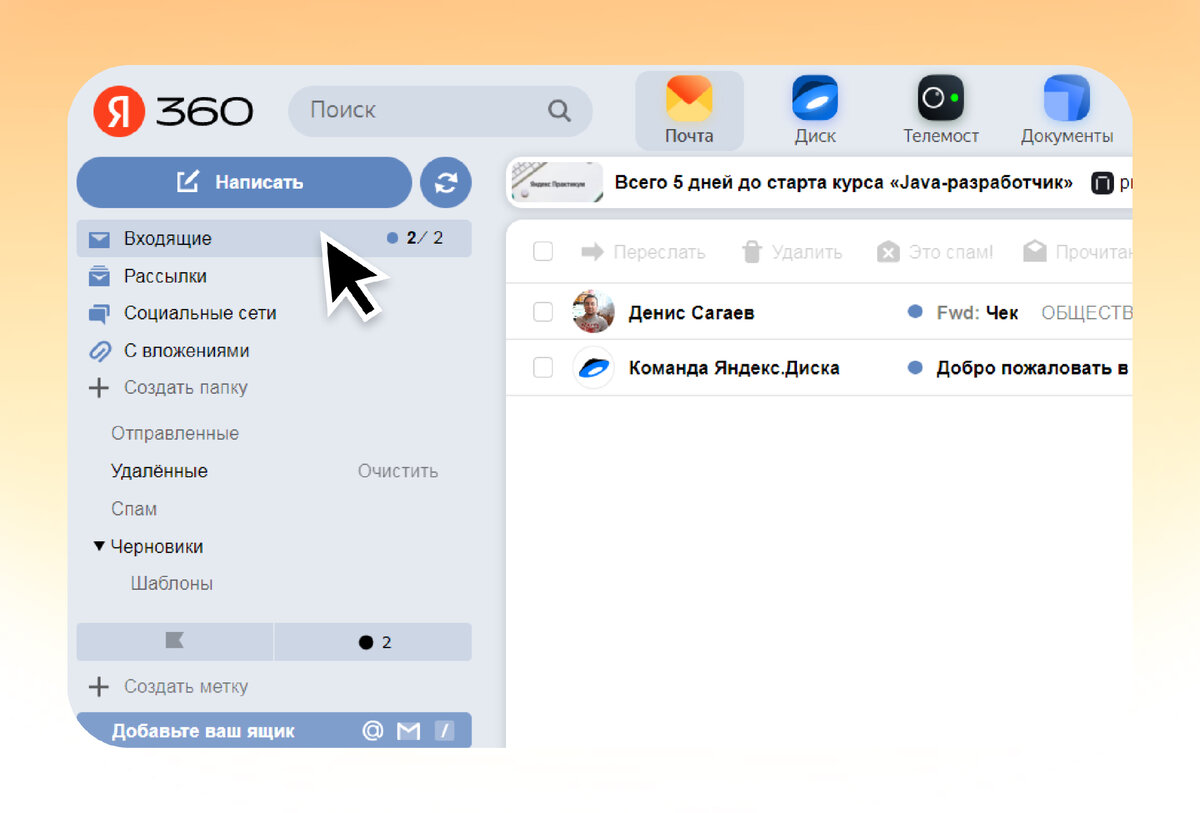Image resolution: width=1200 pixels, height=813 pixels.
Task: Open the Рассылки folder
Action: (x=165, y=276)
